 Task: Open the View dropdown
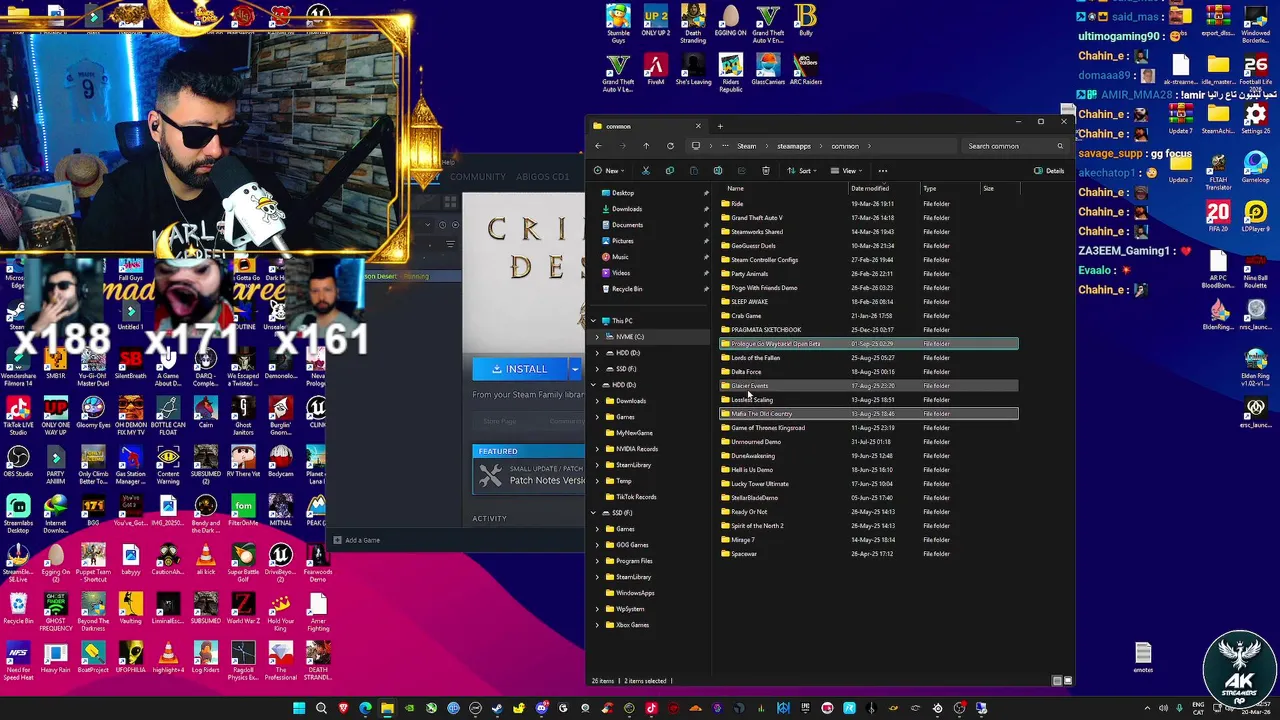tap(846, 171)
